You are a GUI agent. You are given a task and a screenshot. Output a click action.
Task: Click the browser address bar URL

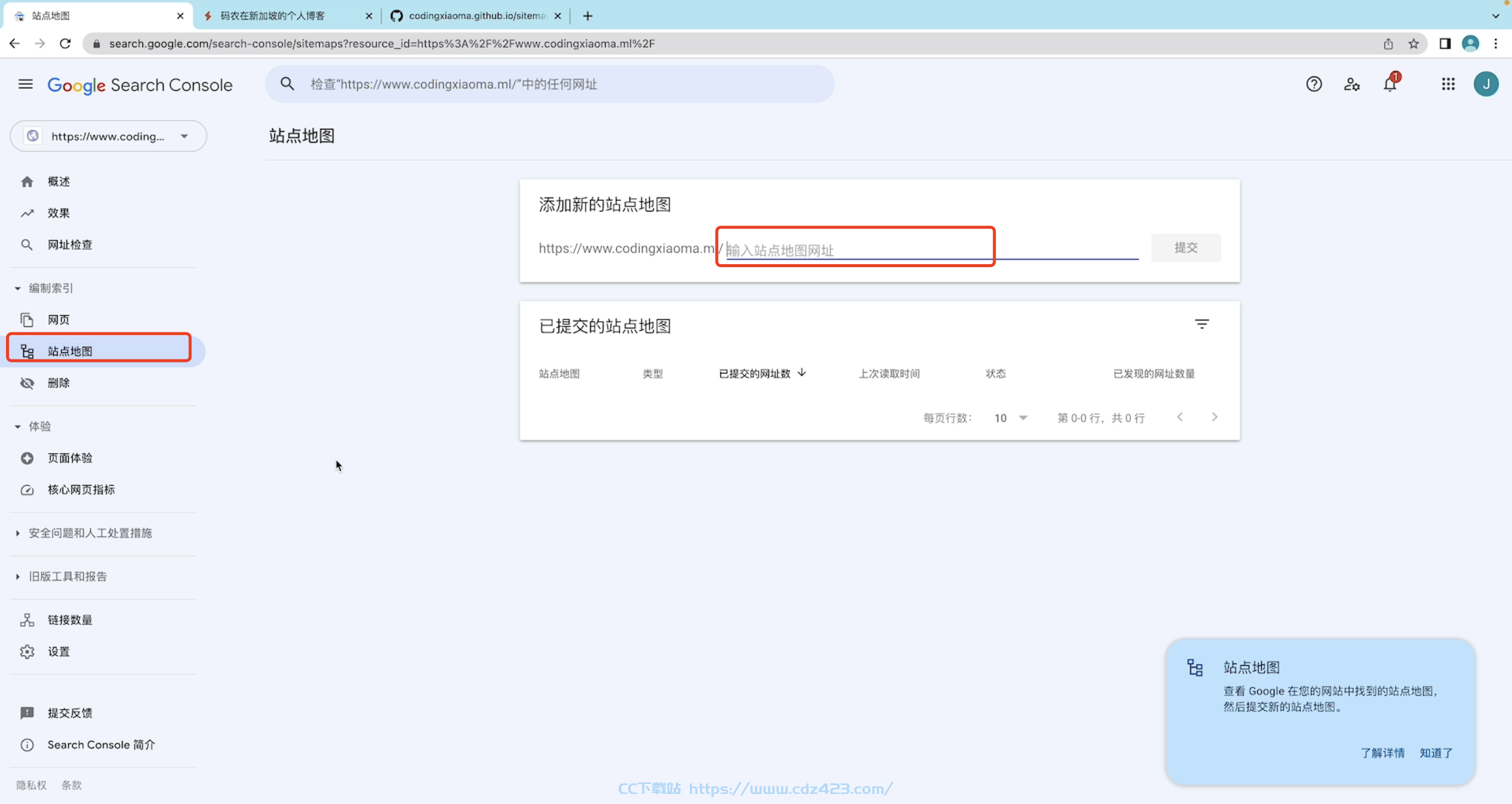point(382,44)
